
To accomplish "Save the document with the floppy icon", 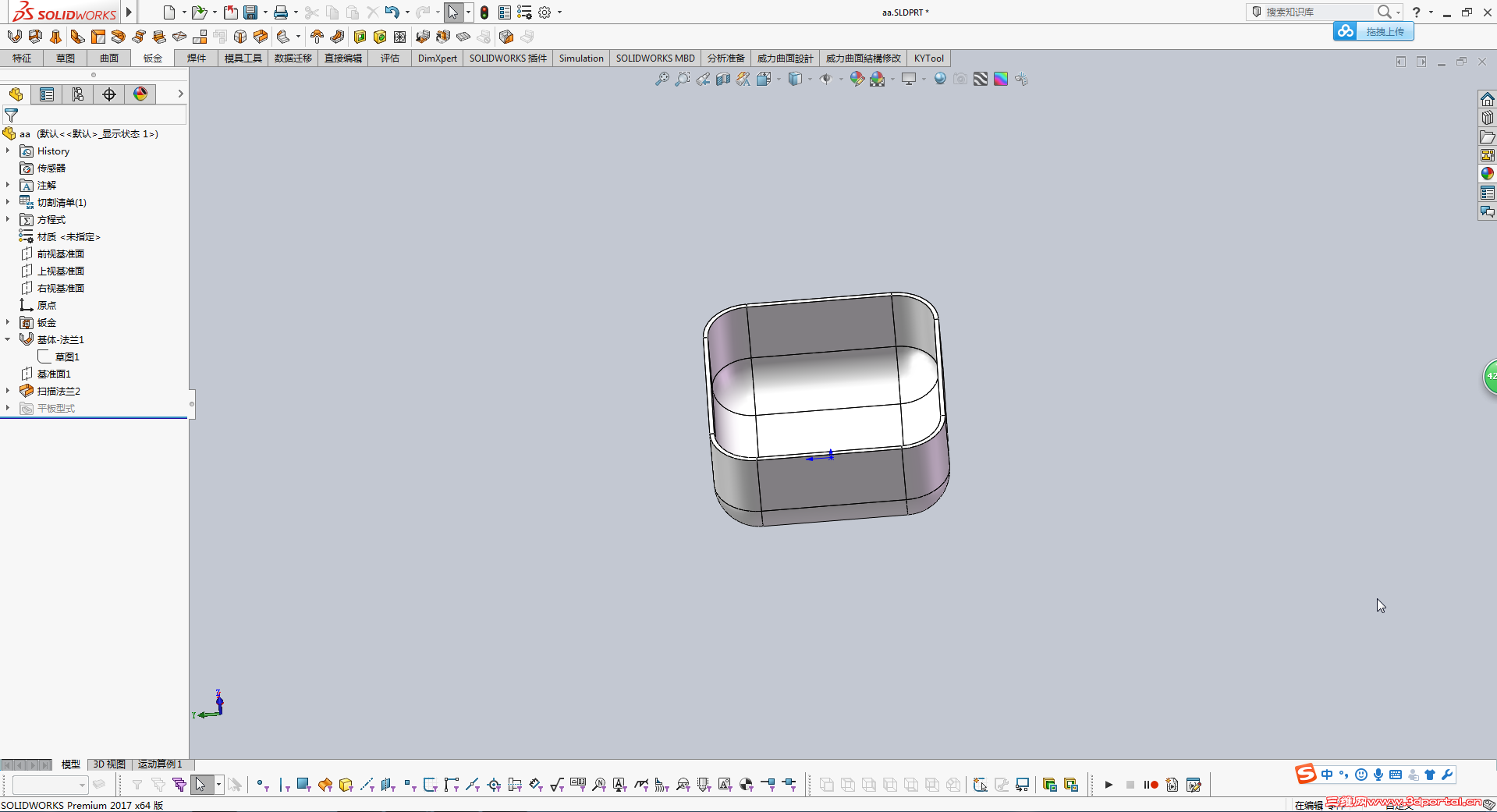I will click(x=250, y=12).
